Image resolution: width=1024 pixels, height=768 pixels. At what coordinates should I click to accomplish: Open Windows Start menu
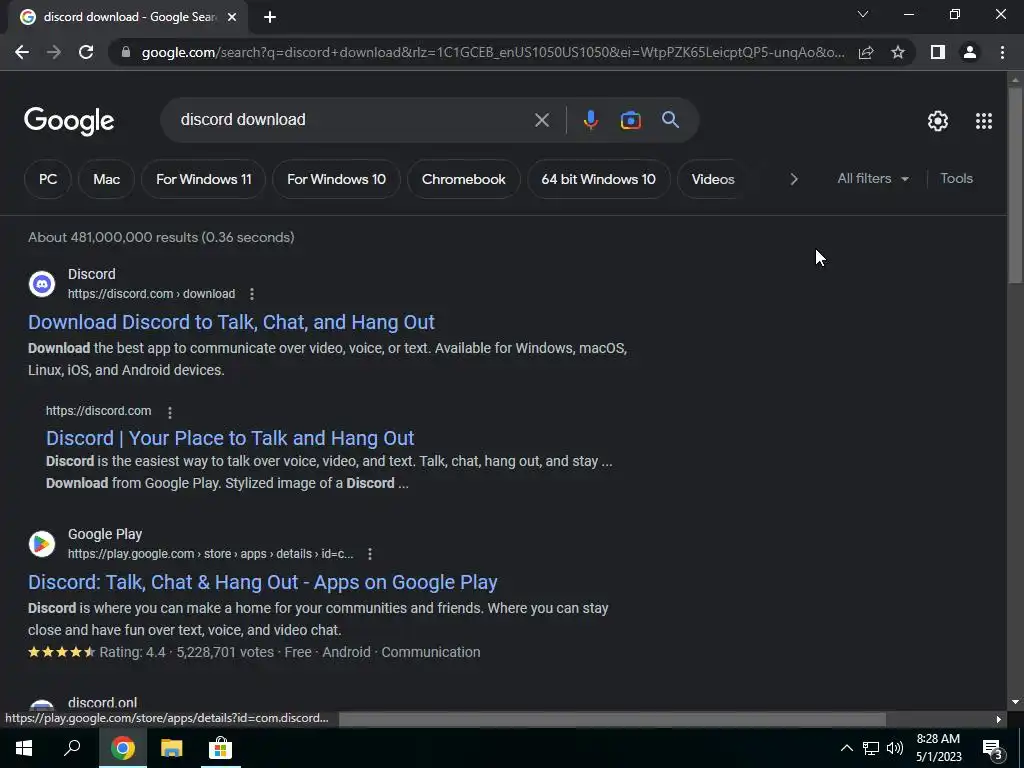click(x=24, y=748)
